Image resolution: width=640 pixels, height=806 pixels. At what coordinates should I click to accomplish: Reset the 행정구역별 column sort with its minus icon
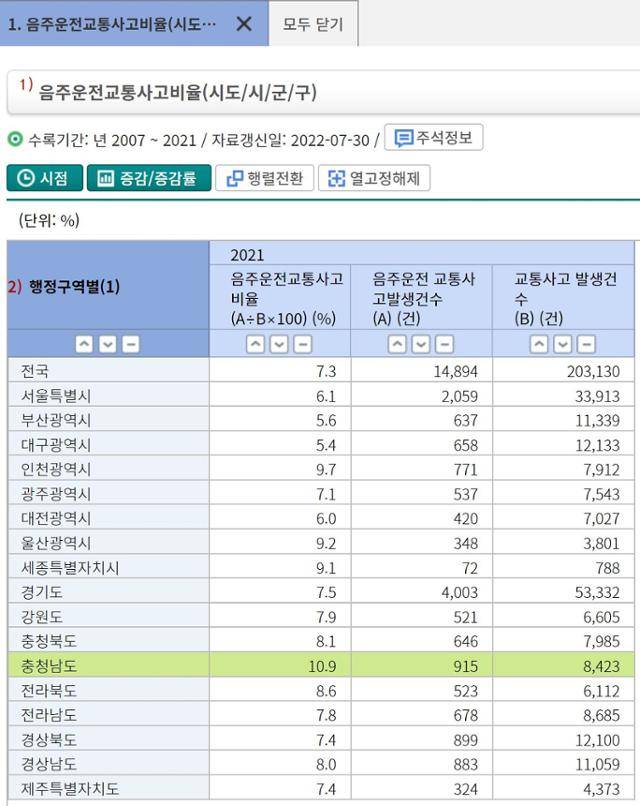click(x=131, y=344)
